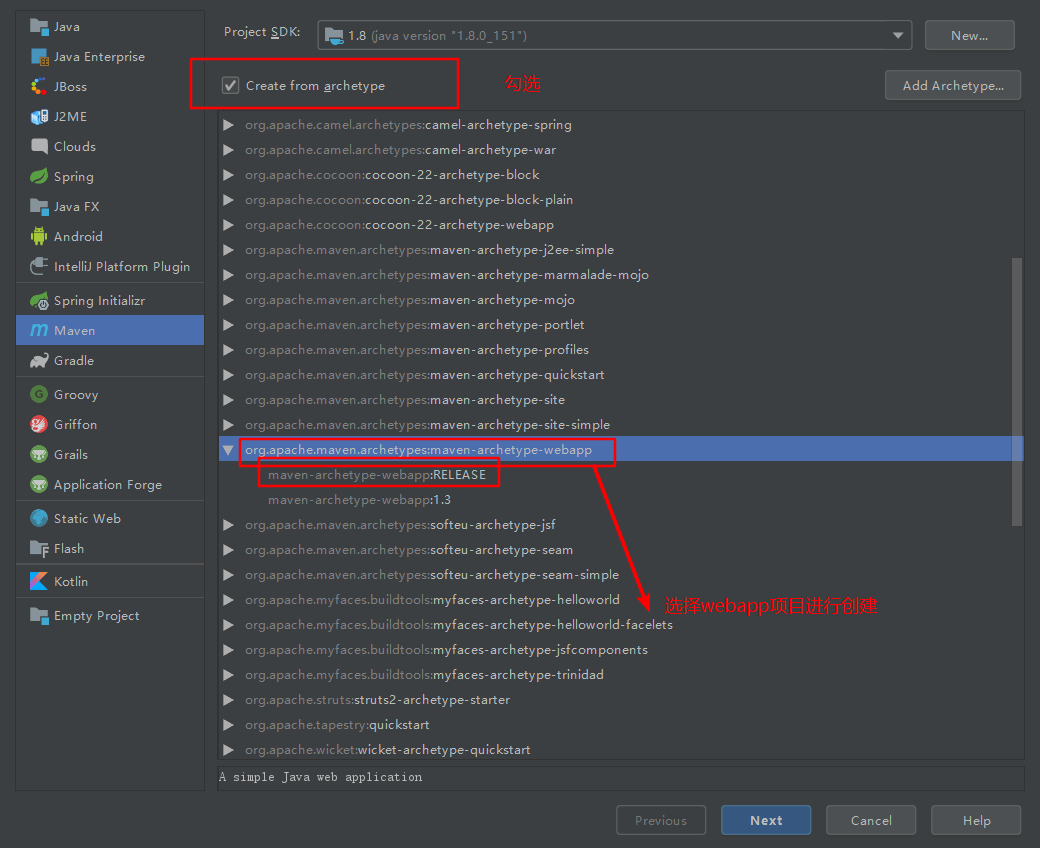The image size is (1040, 848).
Task: Click the Kotlin K icon
Action: pos(39,581)
